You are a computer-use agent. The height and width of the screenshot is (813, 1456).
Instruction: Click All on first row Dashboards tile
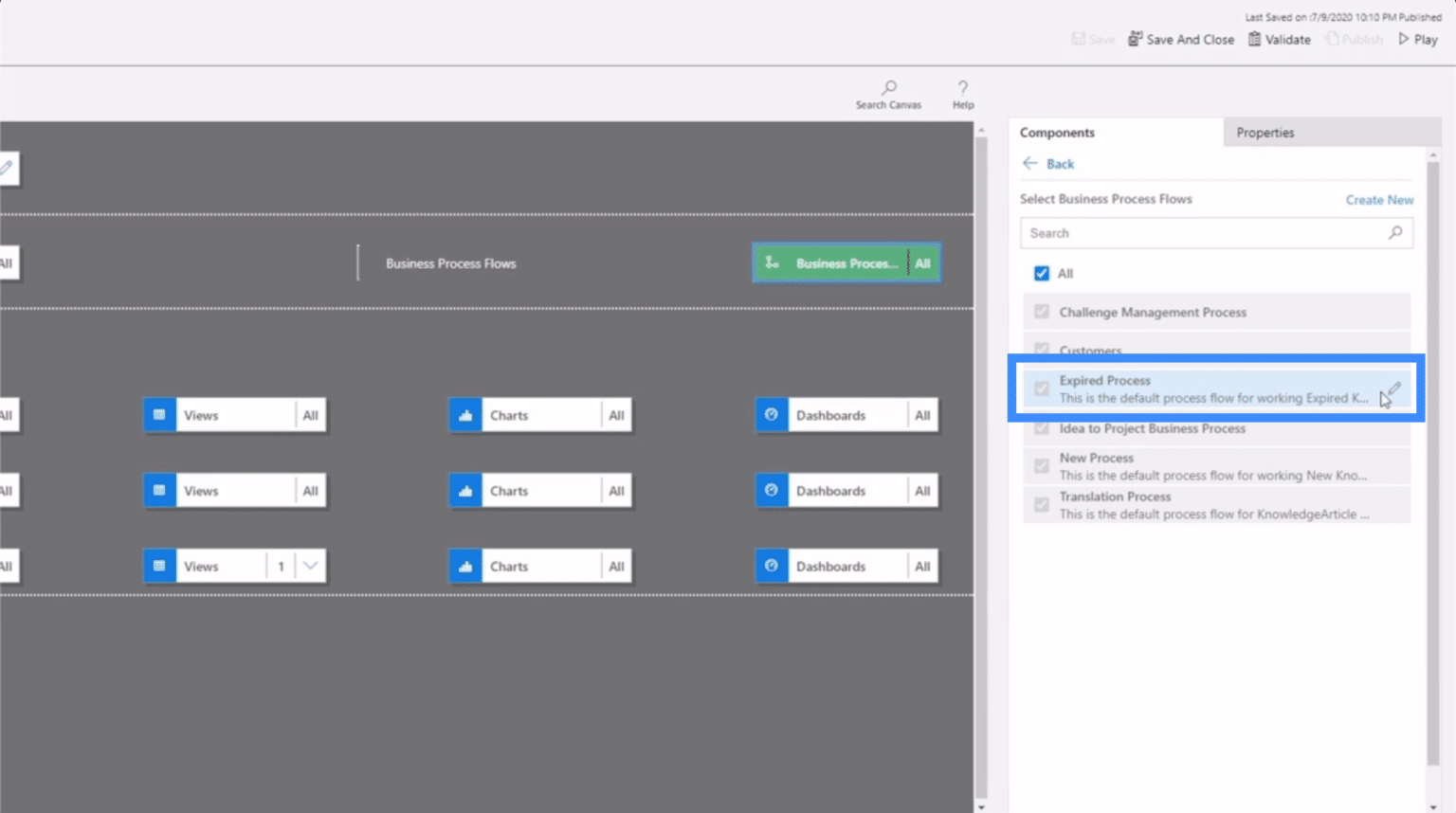coord(922,415)
